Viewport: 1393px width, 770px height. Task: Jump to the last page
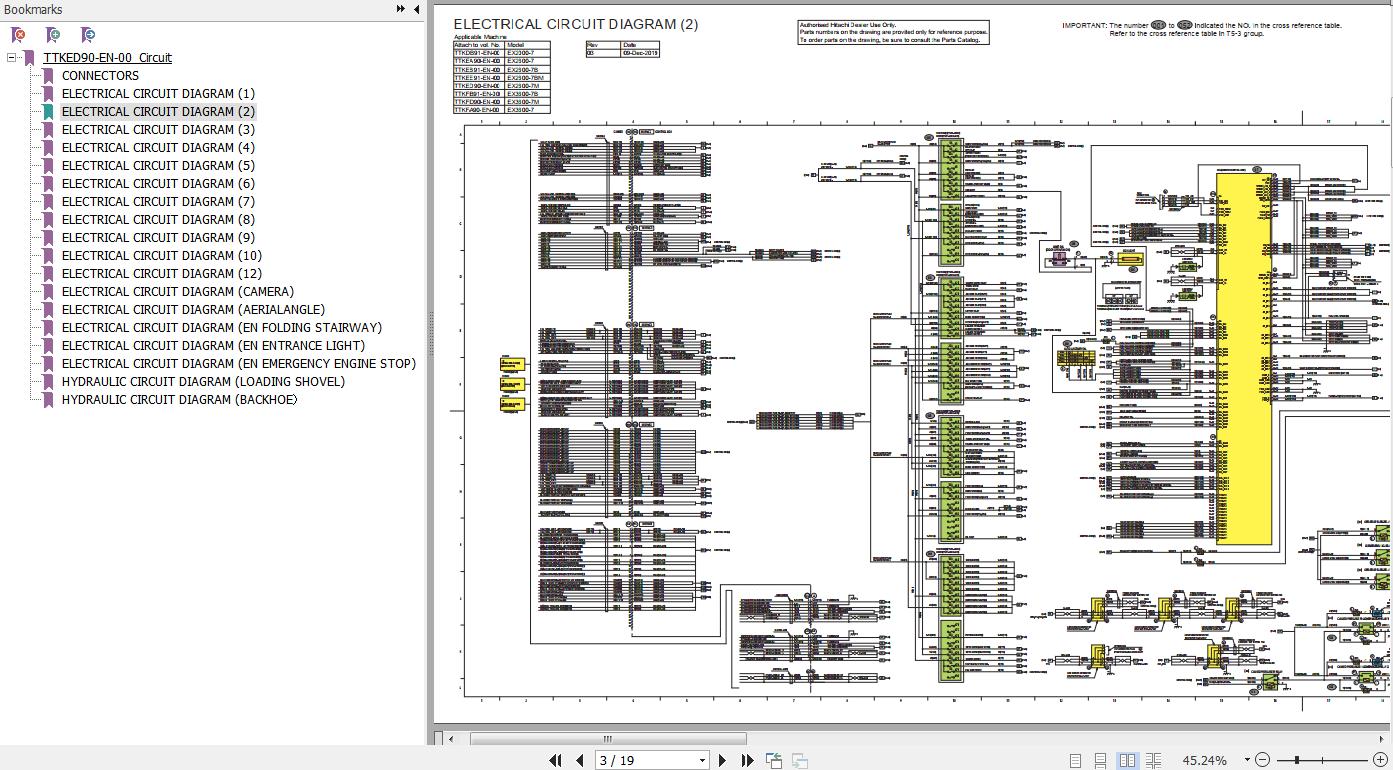746,761
